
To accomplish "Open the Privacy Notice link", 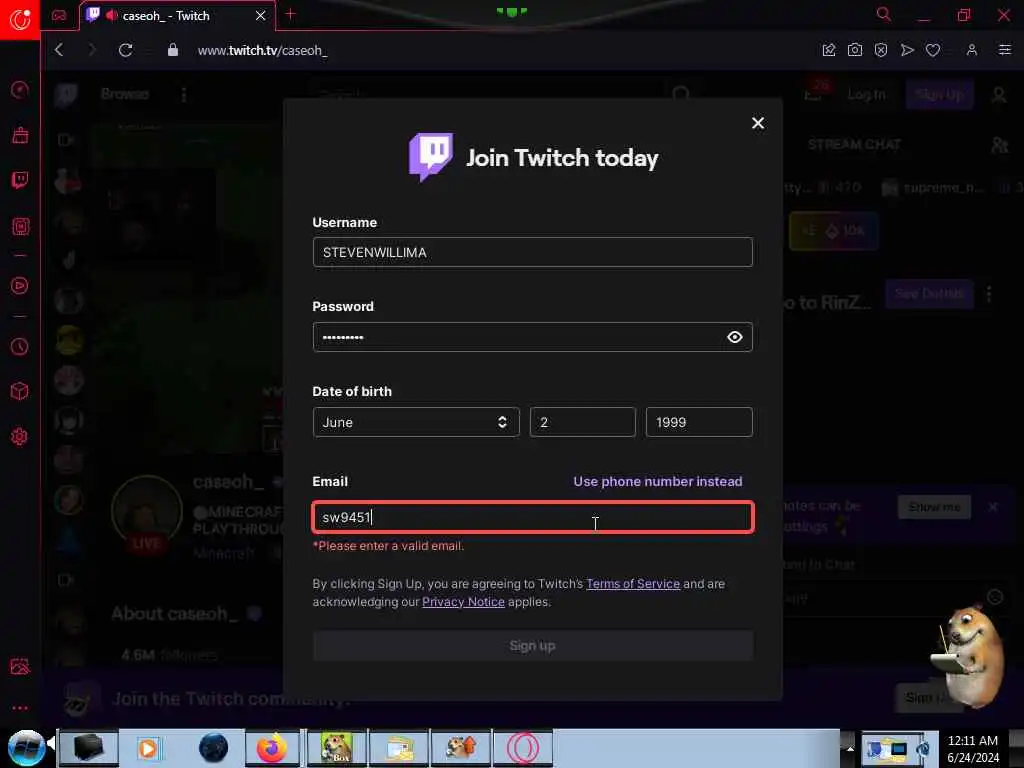I will pos(463,602).
